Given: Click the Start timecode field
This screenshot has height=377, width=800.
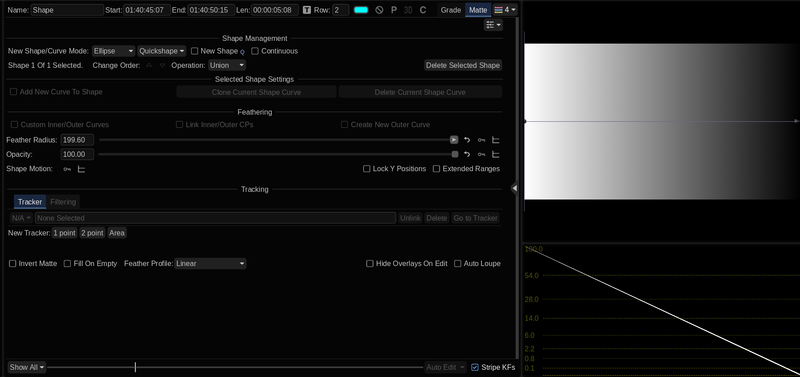Looking at the screenshot, I should click(x=147, y=10).
